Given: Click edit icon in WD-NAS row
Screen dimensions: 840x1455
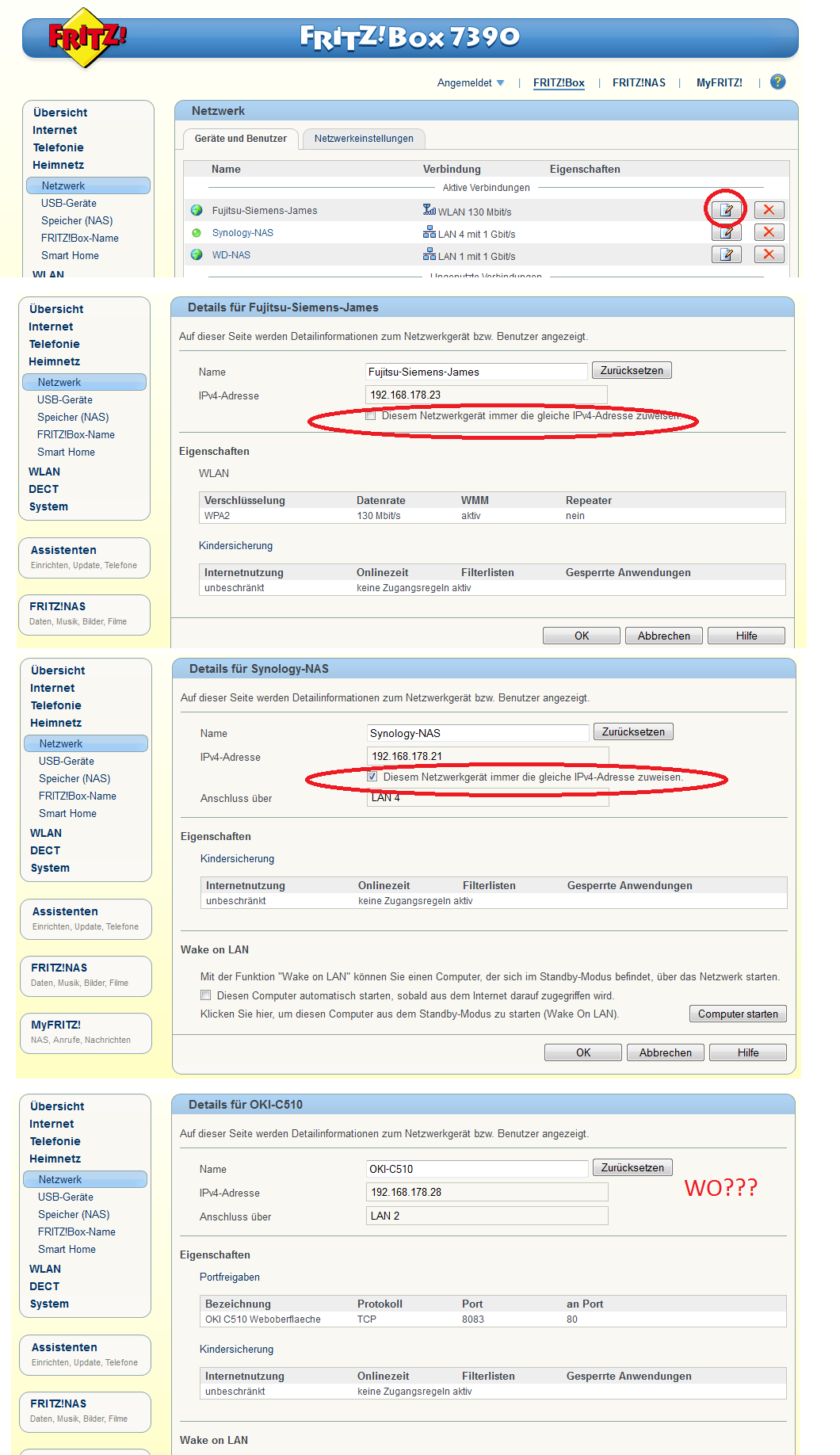Looking at the screenshot, I should pyautogui.click(x=726, y=254).
